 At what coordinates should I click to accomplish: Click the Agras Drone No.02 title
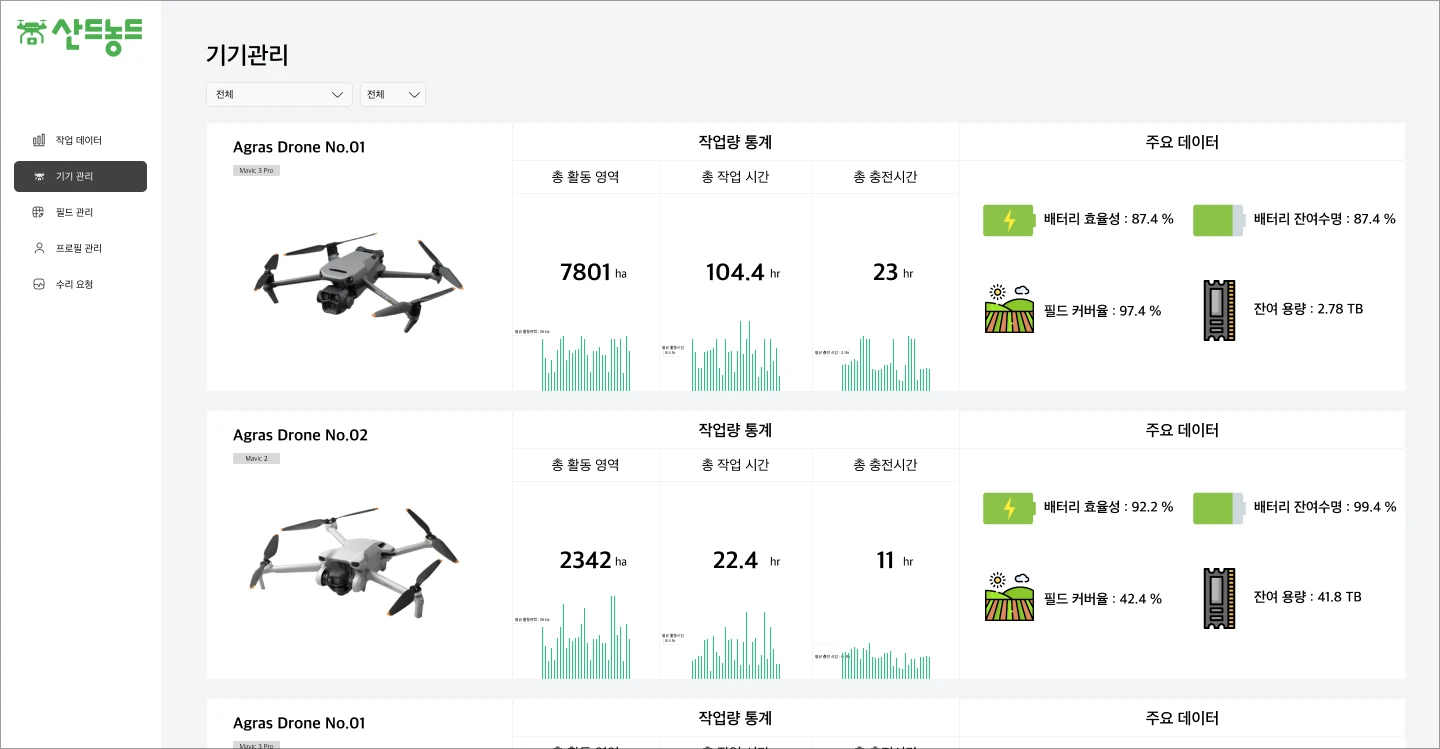[300, 435]
